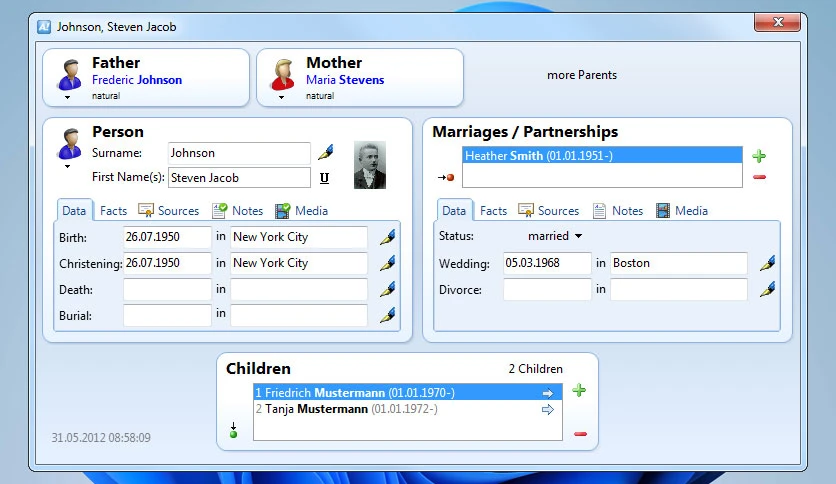Click the empty Burial place field
This screenshot has width=836, height=484.
[x=299, y=315]
